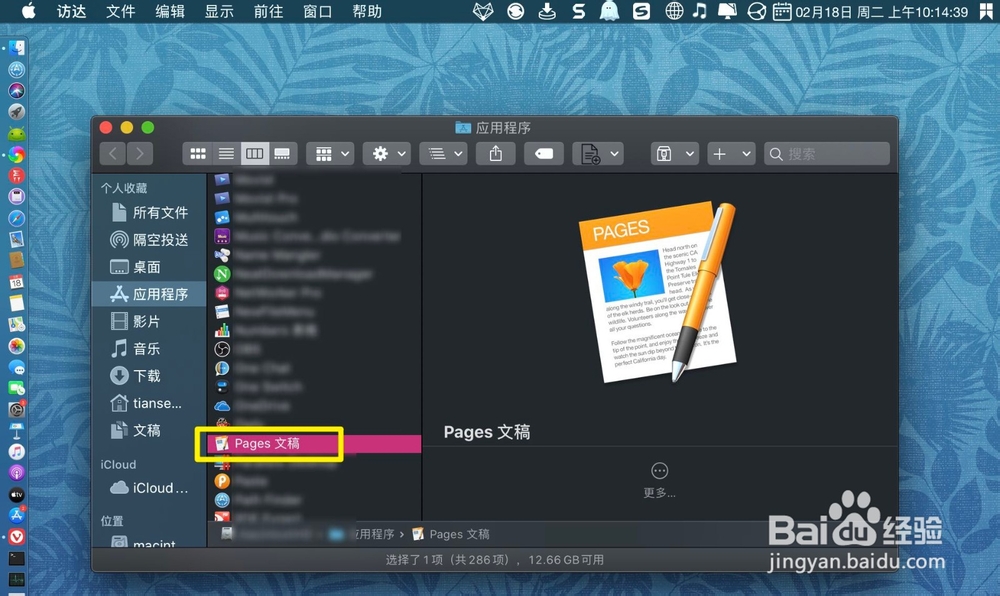Image resolution: width=1000 pixels, height=596 pixels.
Task: Go forward with the Finder forward arrow
Action: [140, 154]
